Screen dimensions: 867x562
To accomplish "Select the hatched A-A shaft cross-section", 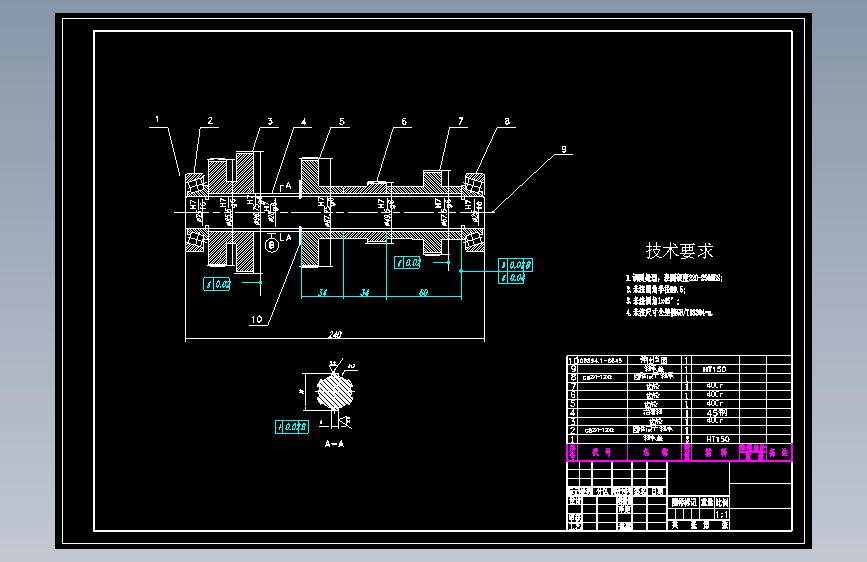I will 335,391.
